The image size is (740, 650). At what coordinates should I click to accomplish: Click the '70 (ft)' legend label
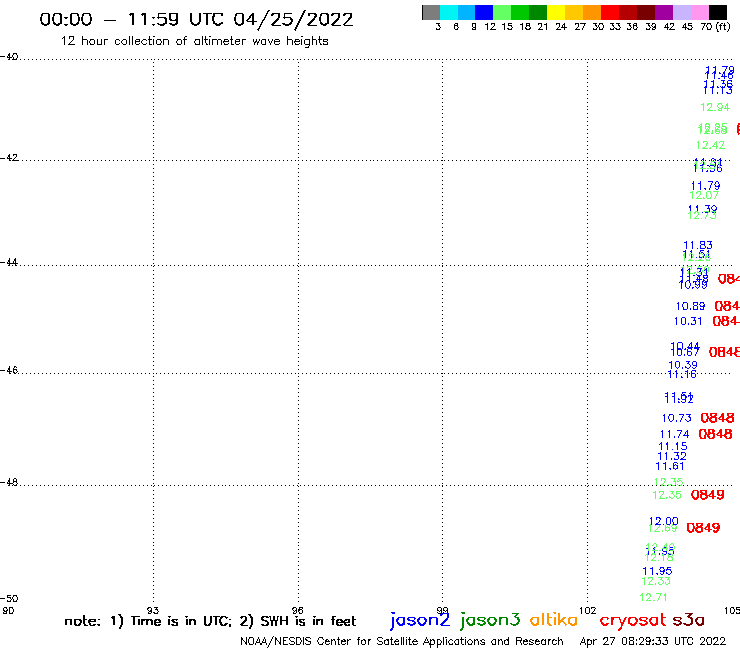click(x=715, y=26)
